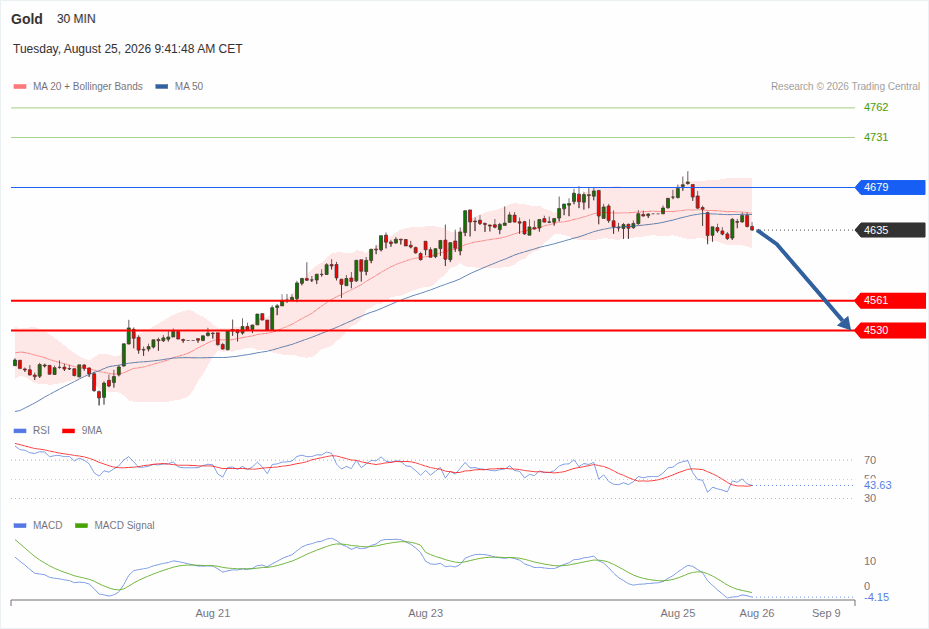Click the 4561 red support price tag
This screenshot has width=929, height=629.
[890, 300]
